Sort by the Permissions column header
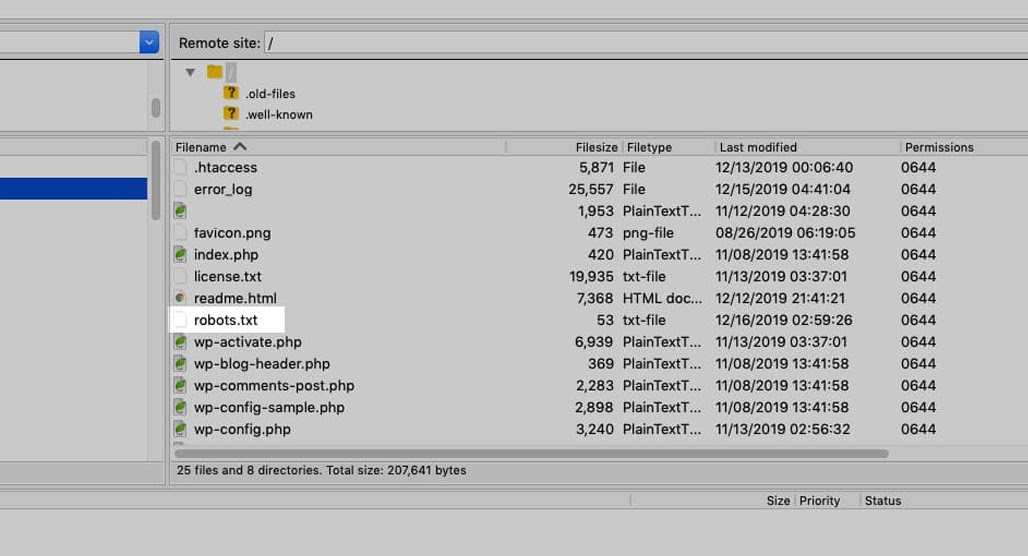1028x556 pixels. [x=939, y=148]
